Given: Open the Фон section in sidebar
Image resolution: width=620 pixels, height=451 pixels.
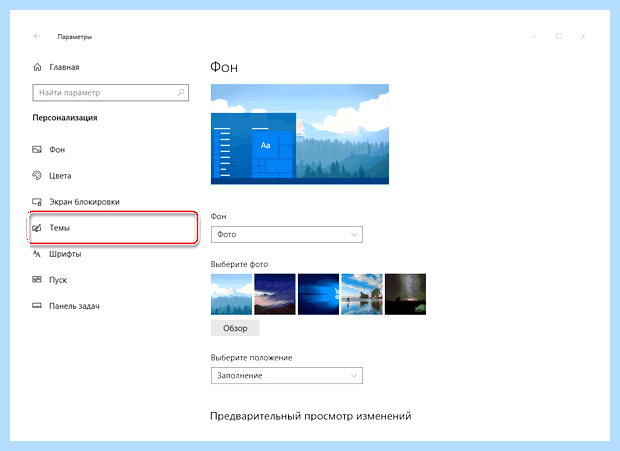Looking at the screenshot, I should (x=49, y=149).
